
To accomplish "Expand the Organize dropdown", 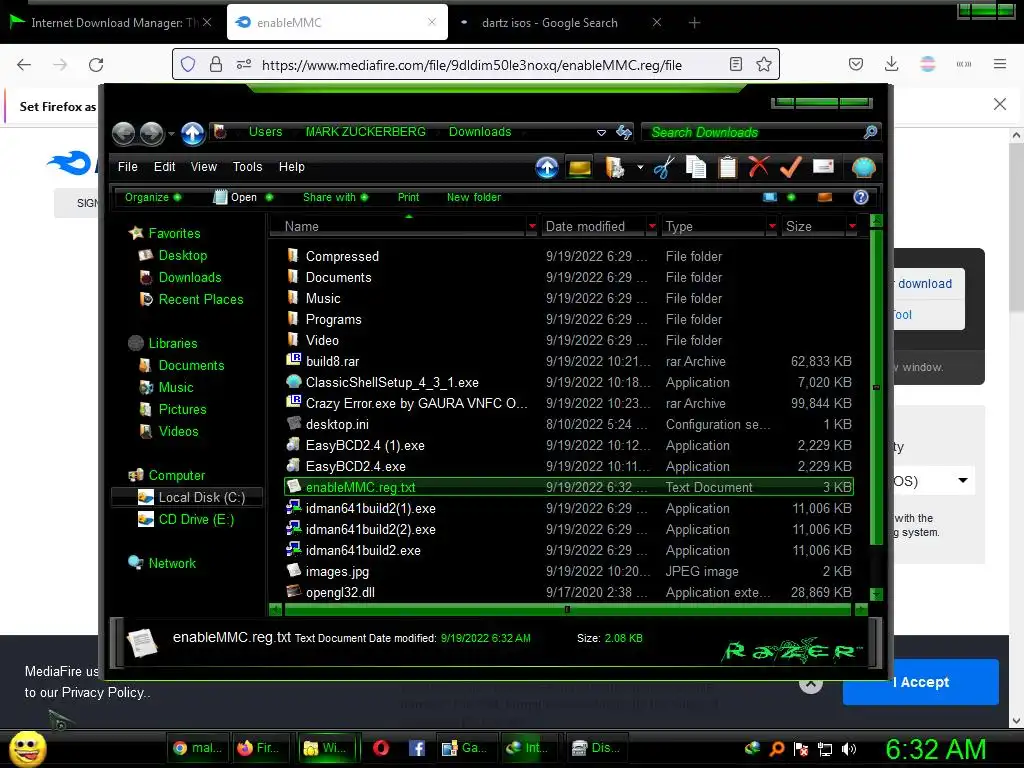I will pos(153,197).
